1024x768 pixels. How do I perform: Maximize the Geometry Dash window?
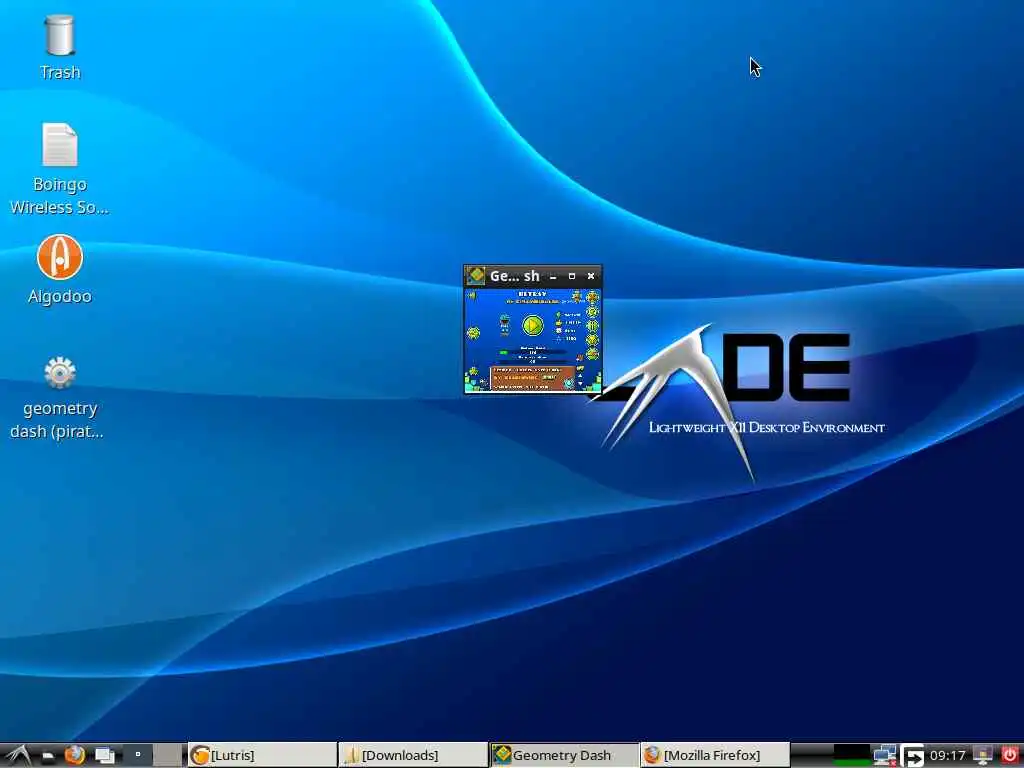click(x=571, y=276)
